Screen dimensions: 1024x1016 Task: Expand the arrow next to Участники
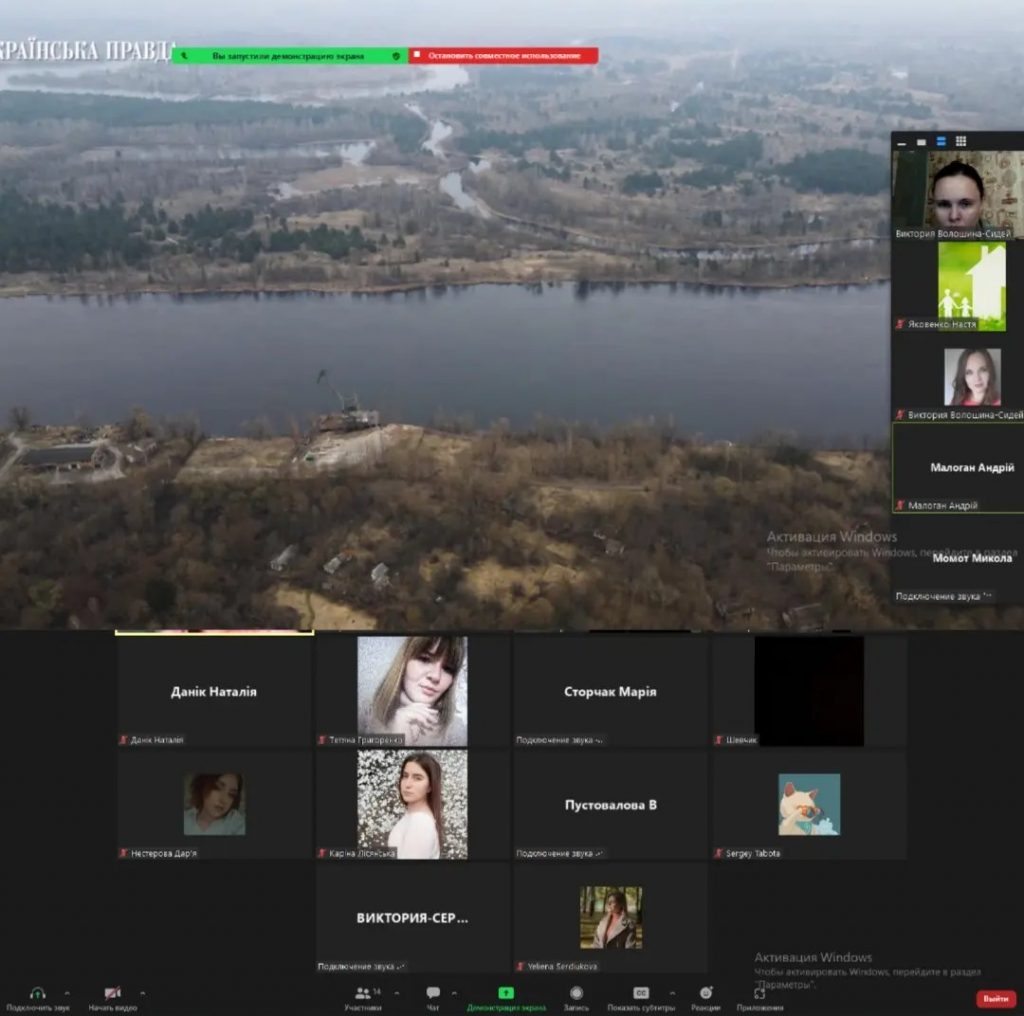397,993
